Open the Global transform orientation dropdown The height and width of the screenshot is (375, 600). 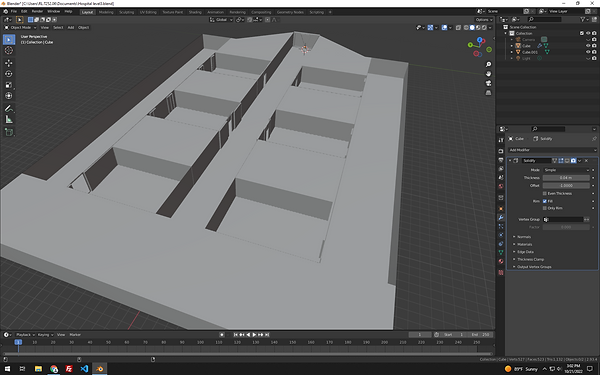click(221, 20)
